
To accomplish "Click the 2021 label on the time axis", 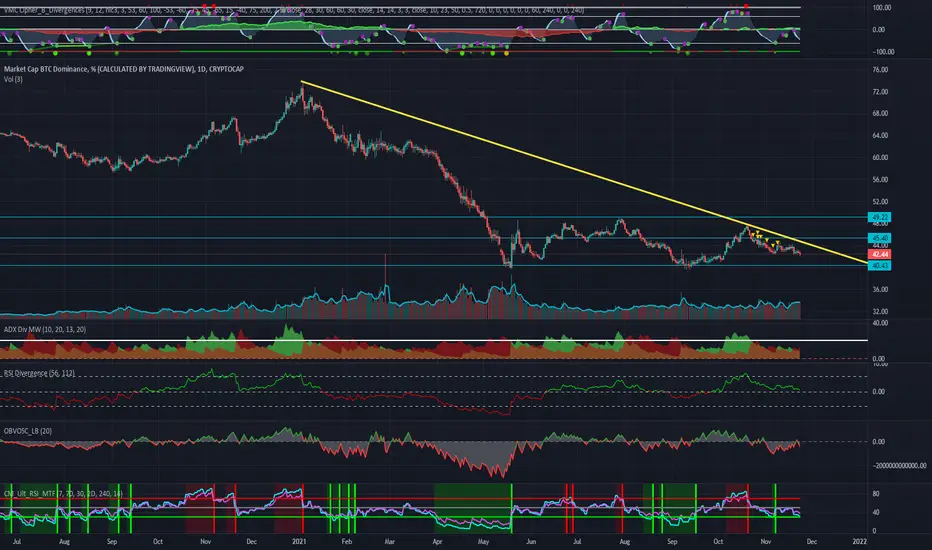I will (x=299, y=542).
